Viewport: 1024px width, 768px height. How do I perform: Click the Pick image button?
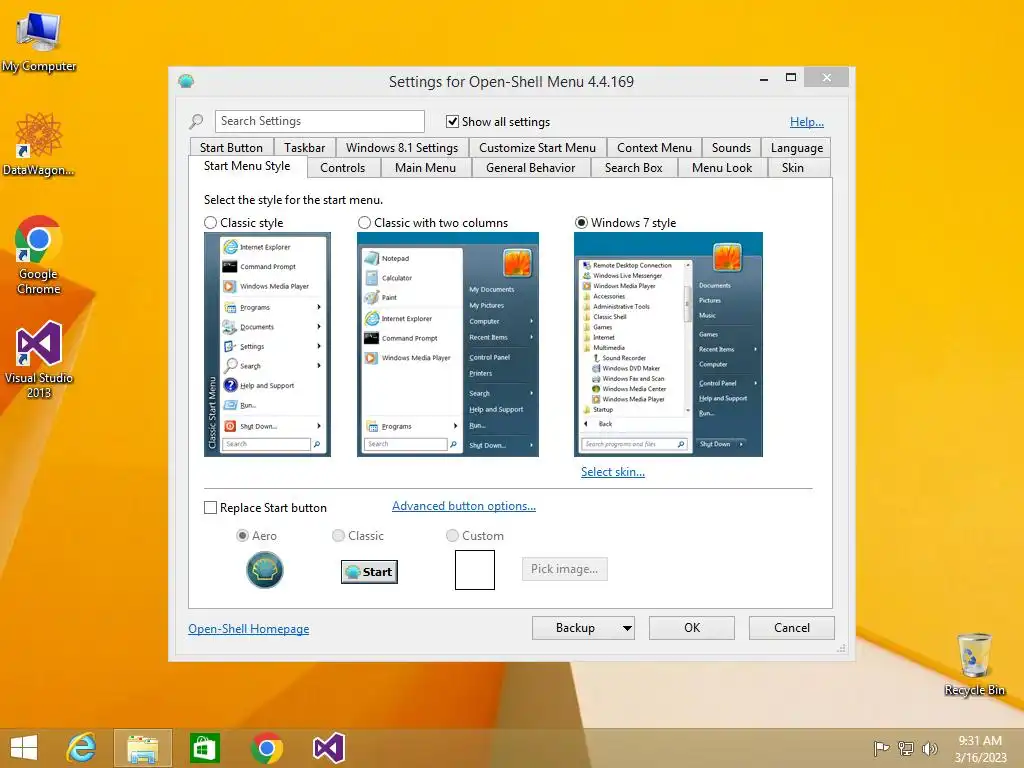tap(564, 569)
